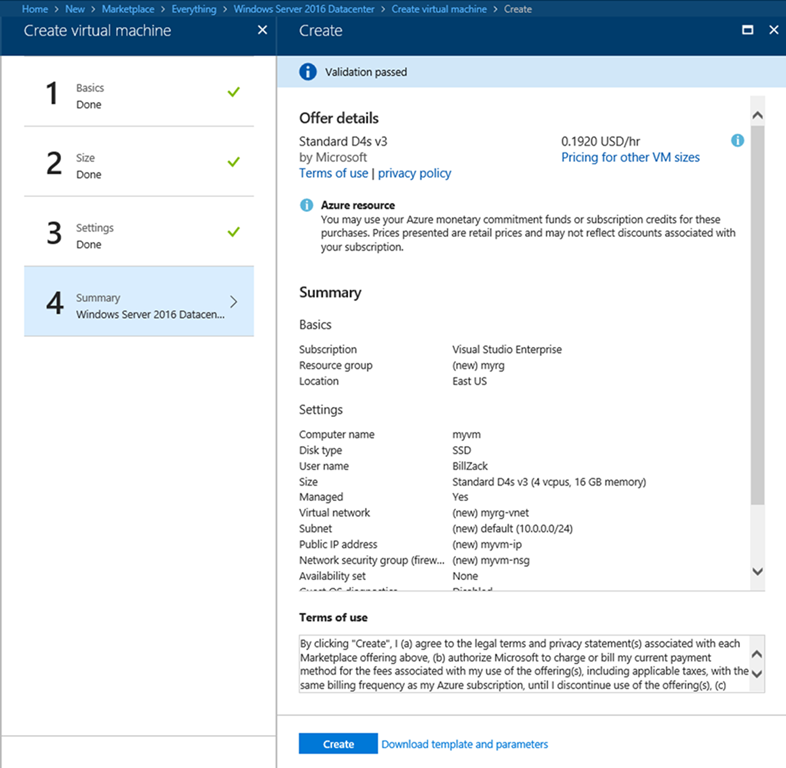Go to step 3 Settings

coord(138,236)
